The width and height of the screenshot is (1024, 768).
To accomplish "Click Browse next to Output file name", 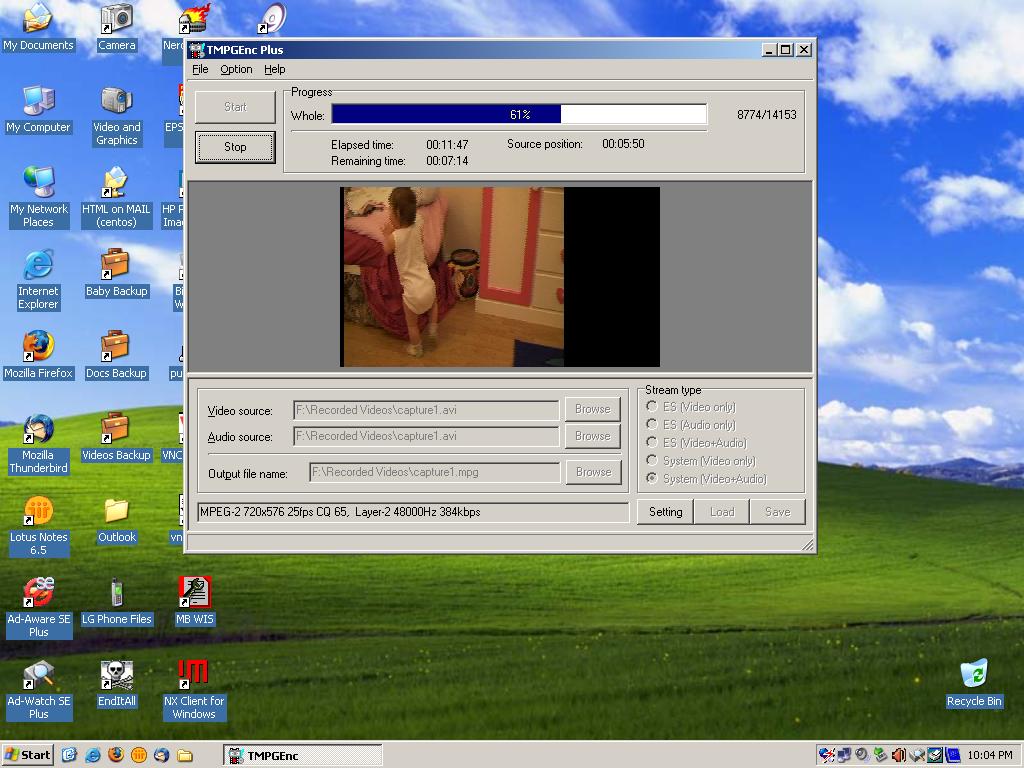I will pos(593,472).
